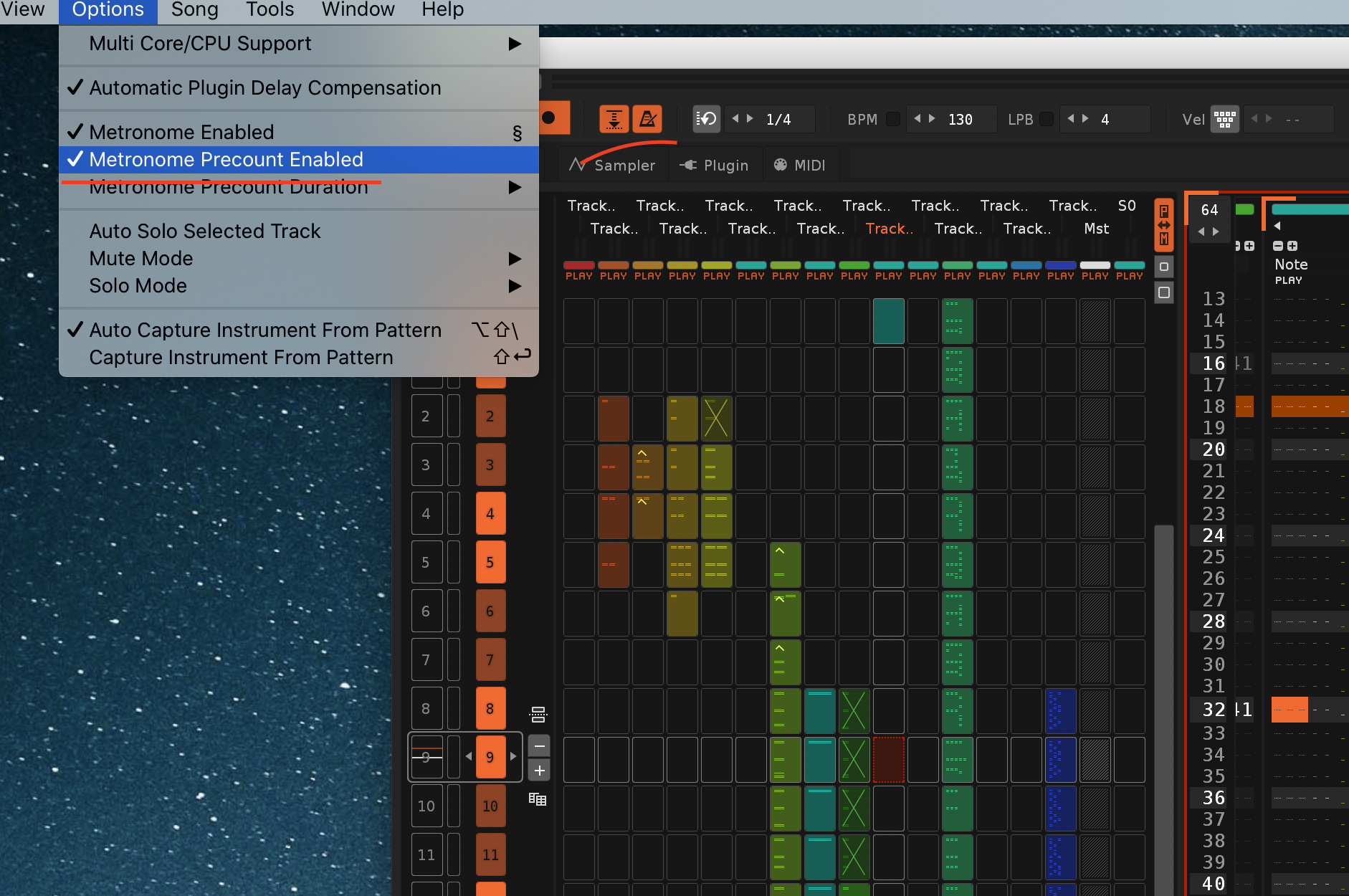Select orange pattern 4 block in sequencer
Image resolution: width=1349 pixels, height=896 pixels.
[490, 513]
